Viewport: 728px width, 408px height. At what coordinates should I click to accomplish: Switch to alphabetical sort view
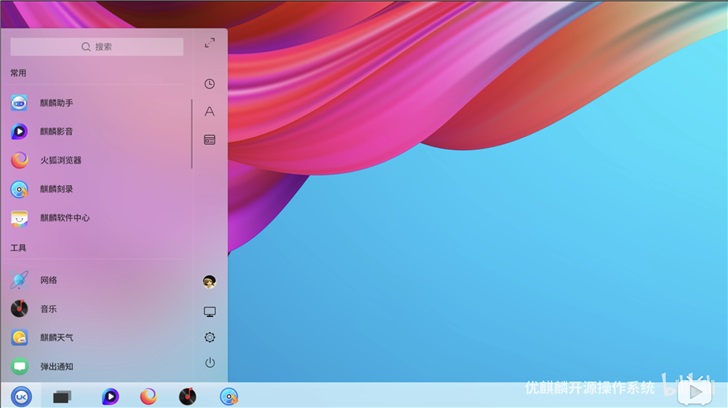tap(209, 112)
